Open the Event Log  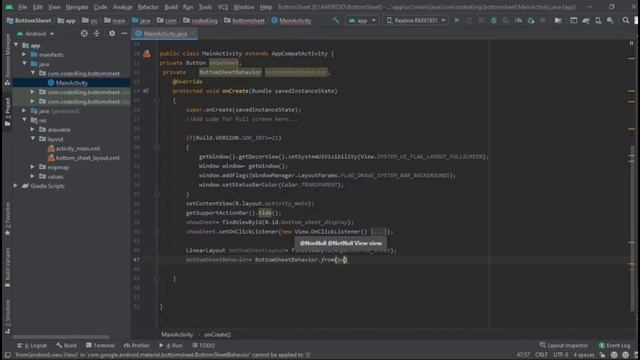click(614, 345)
